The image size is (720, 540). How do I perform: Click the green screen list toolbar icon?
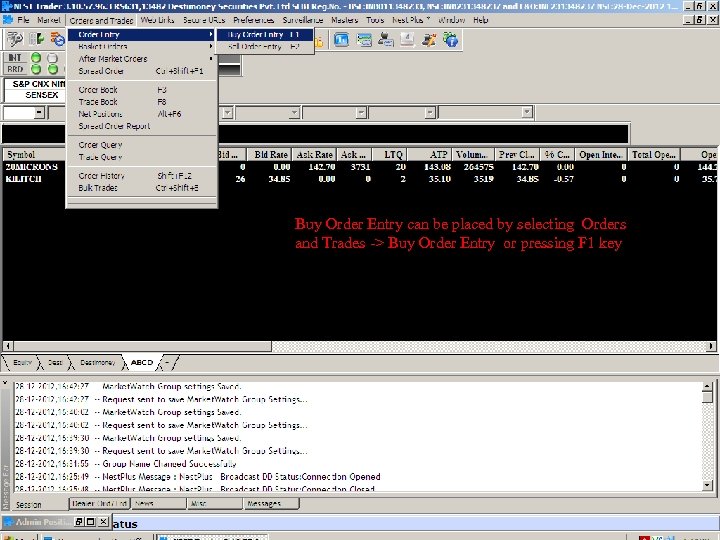pos(364,40)
